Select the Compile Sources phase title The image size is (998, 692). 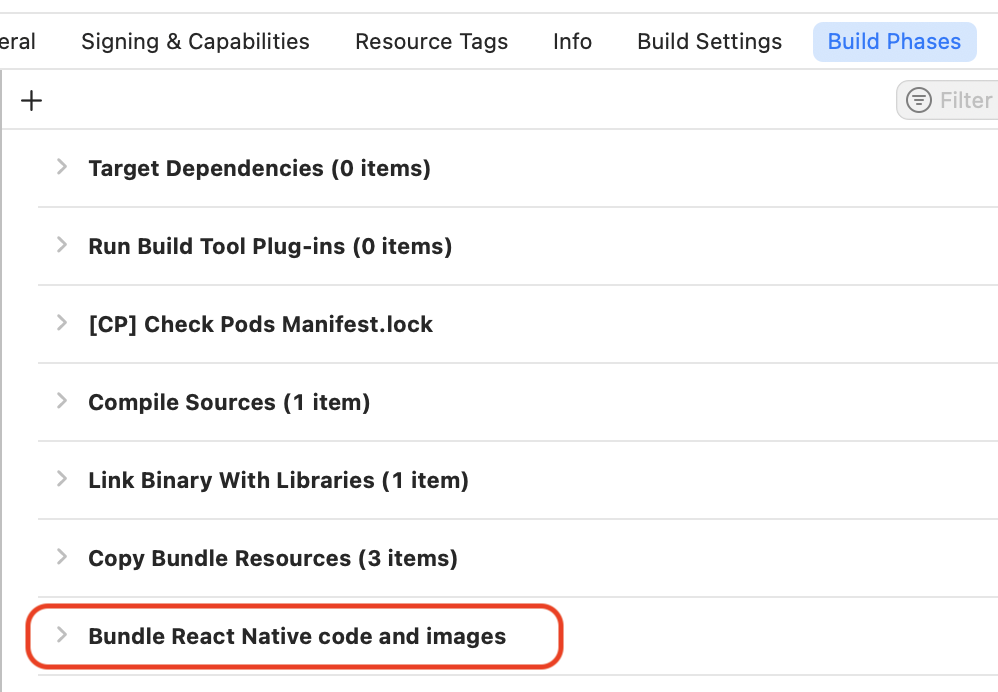(x=229, y=402)
